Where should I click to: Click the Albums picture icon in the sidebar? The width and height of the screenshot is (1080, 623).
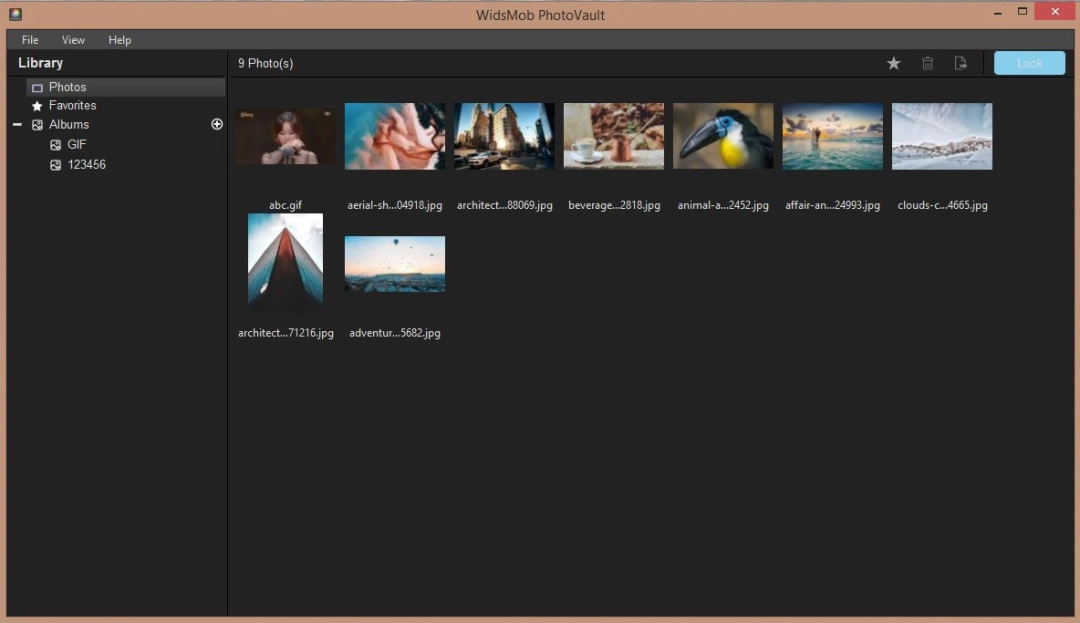click(x=38, y=124)
